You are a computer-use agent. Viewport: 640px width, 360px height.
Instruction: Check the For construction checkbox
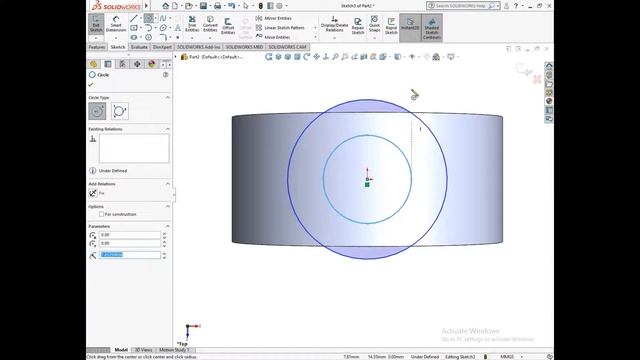pyautogui.click(x=101, y=214)
